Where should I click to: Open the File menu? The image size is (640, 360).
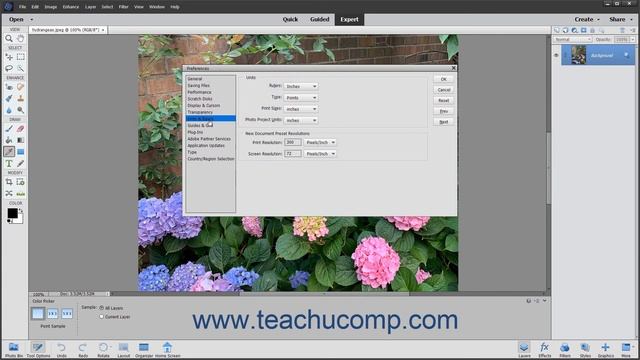(x=22, y=7)
